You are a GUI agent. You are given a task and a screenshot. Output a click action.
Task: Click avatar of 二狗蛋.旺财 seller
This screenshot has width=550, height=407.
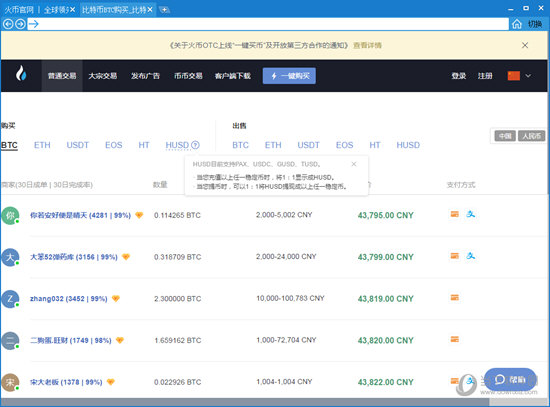[10, 341]
